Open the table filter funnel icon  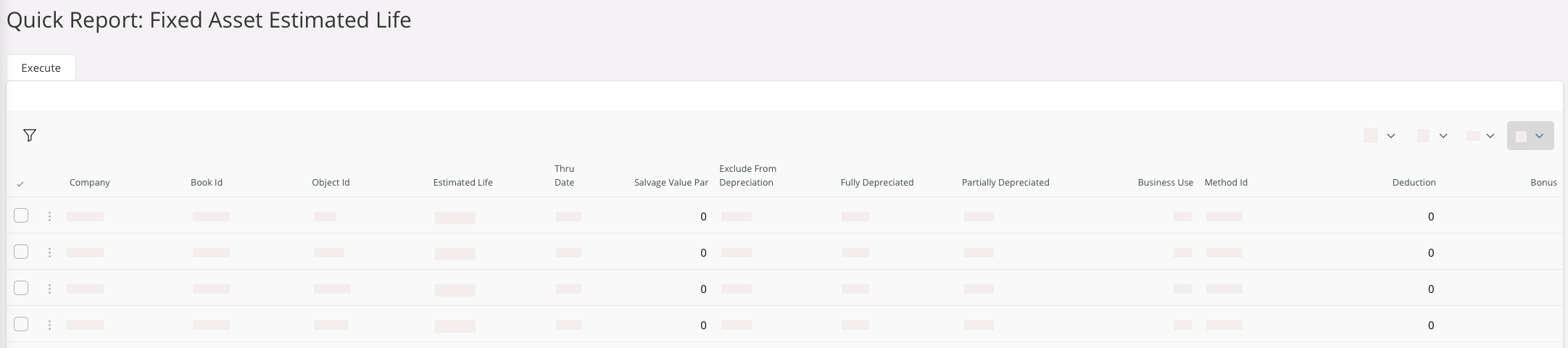click(x=30, y=136)
